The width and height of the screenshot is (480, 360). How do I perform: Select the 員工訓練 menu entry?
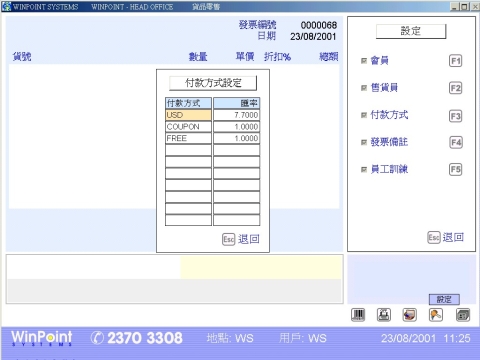tap(389, 169)
